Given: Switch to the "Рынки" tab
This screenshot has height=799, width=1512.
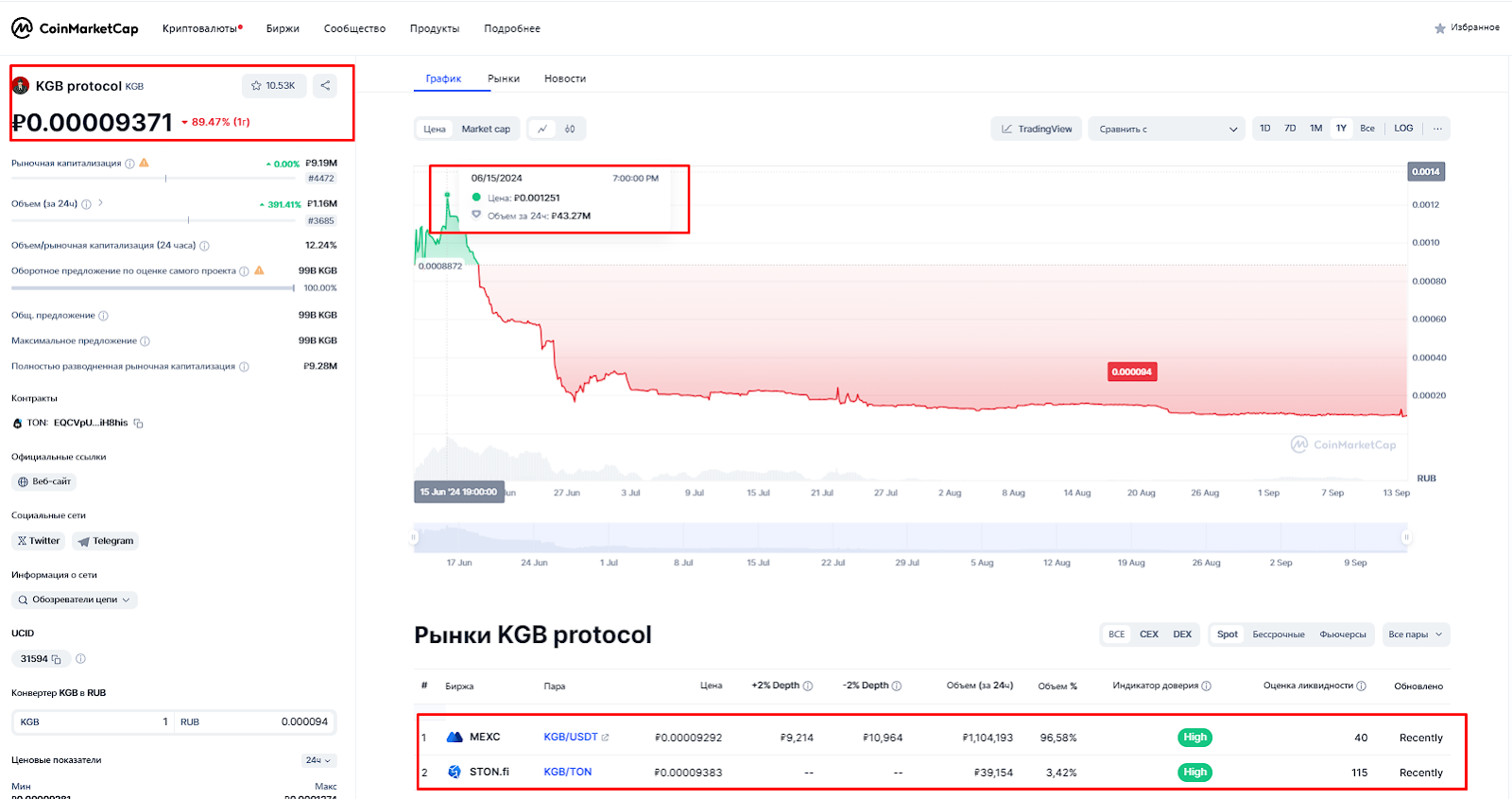Looking at the screenshot, I should click(504, 78).
